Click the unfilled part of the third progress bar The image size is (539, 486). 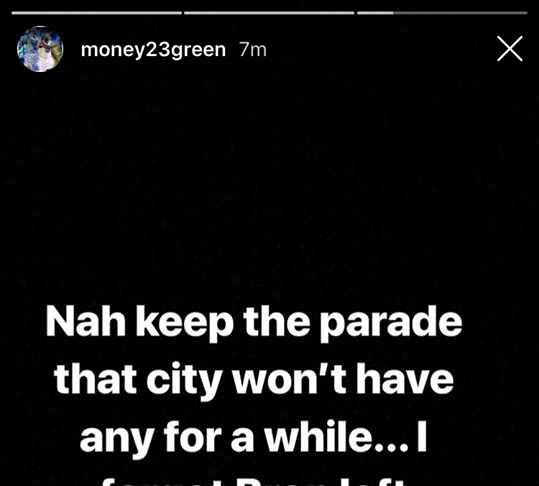coord(460,13)
